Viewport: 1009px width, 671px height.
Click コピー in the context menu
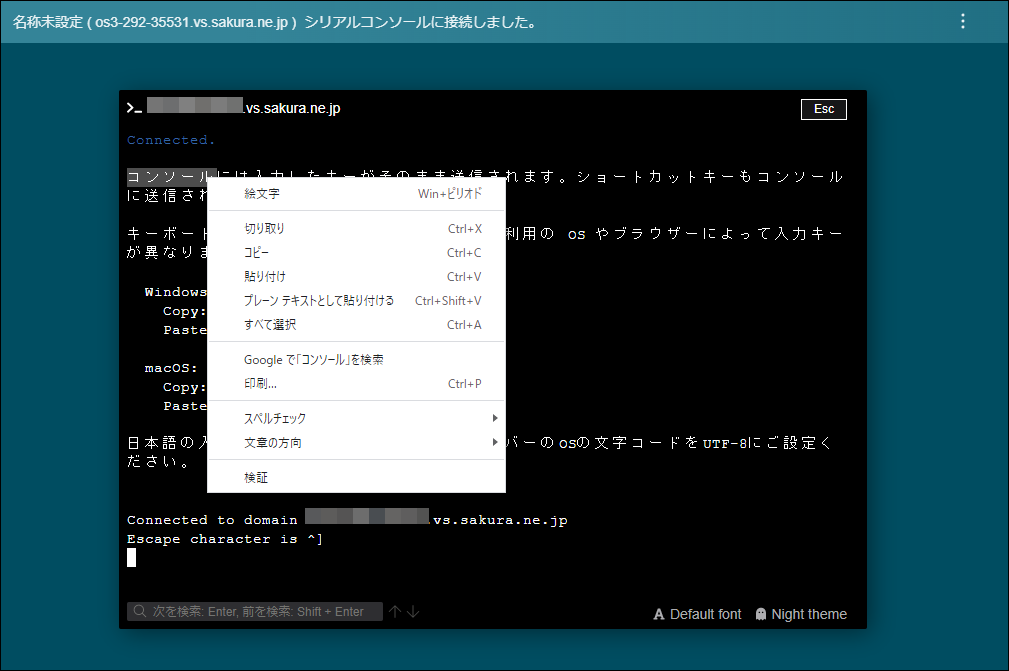pos(257,253)
